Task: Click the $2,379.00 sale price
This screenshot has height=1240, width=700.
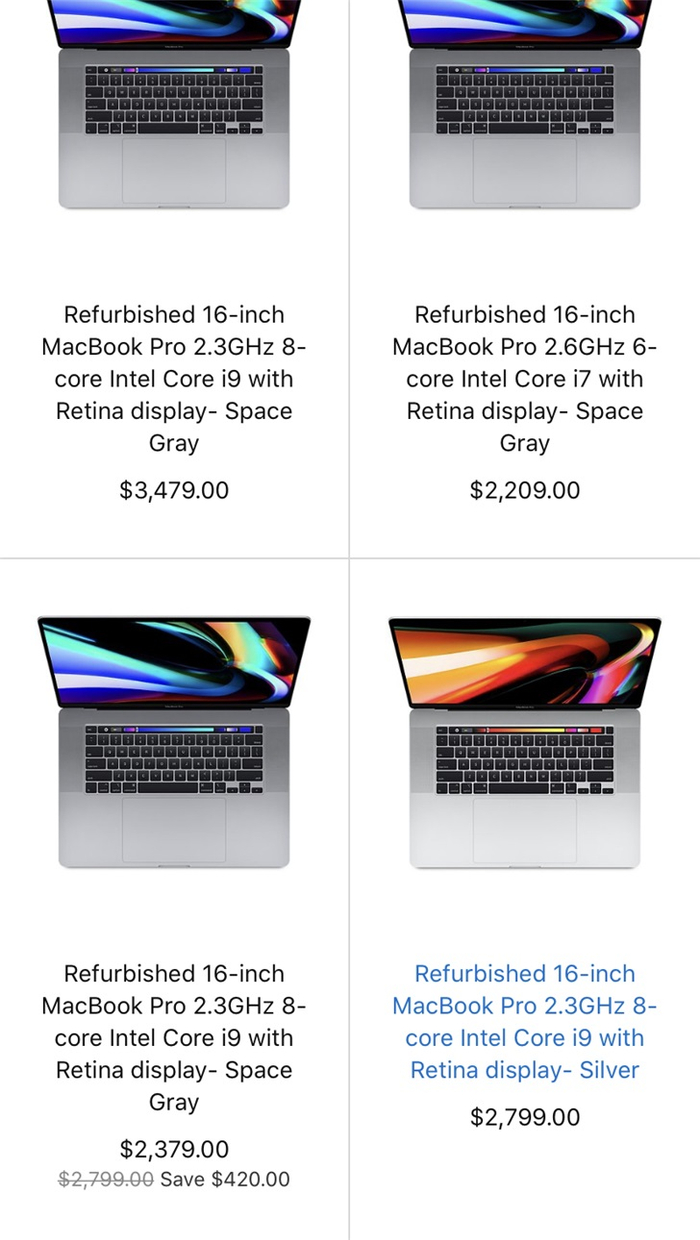Action: 174,1149
